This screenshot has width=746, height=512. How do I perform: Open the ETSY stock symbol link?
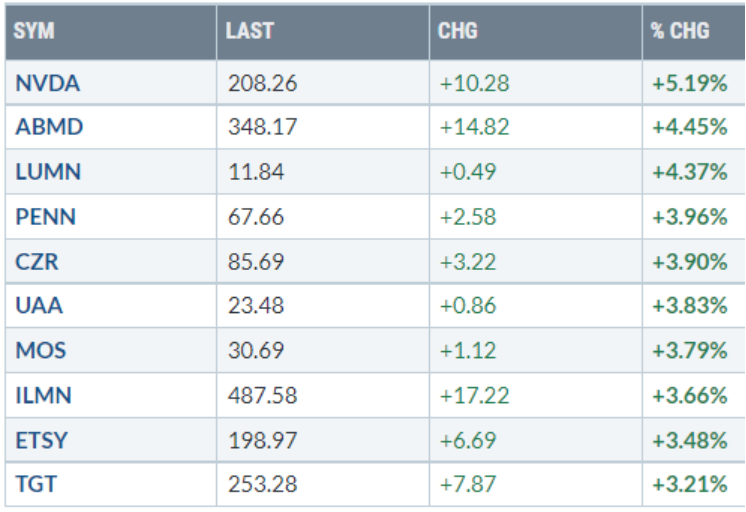(x=44, y=440)
